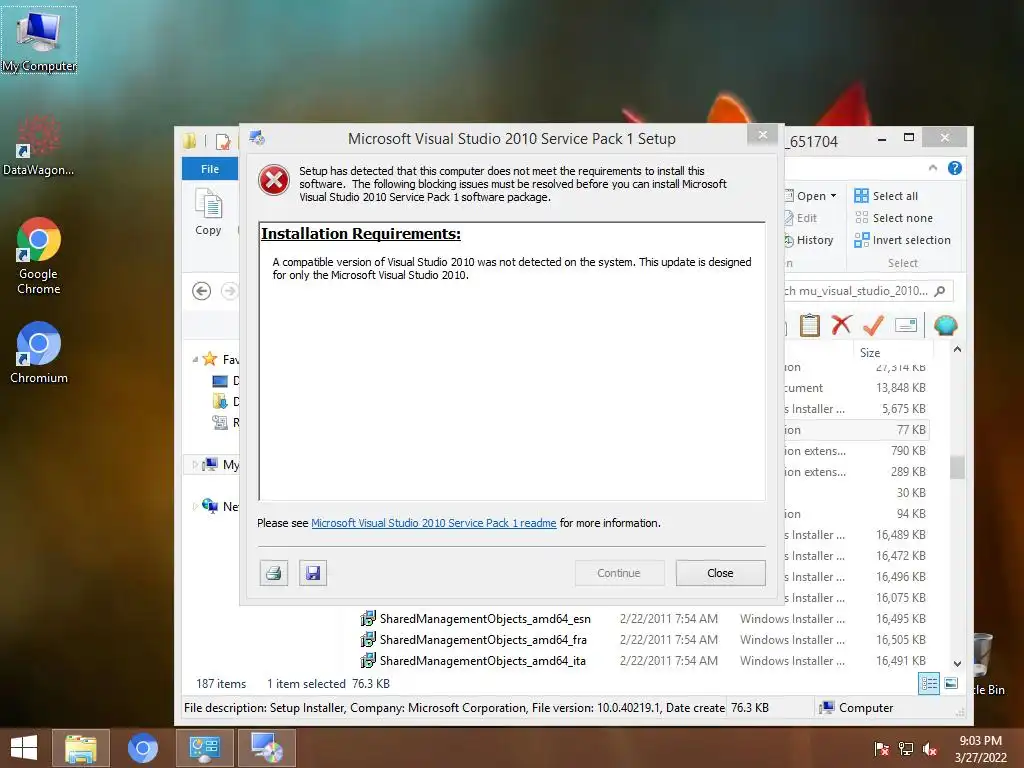This screenshot has width=1024, height=768.
Task: Open the Open dropdown in ribbon
Action: [810, 196]
